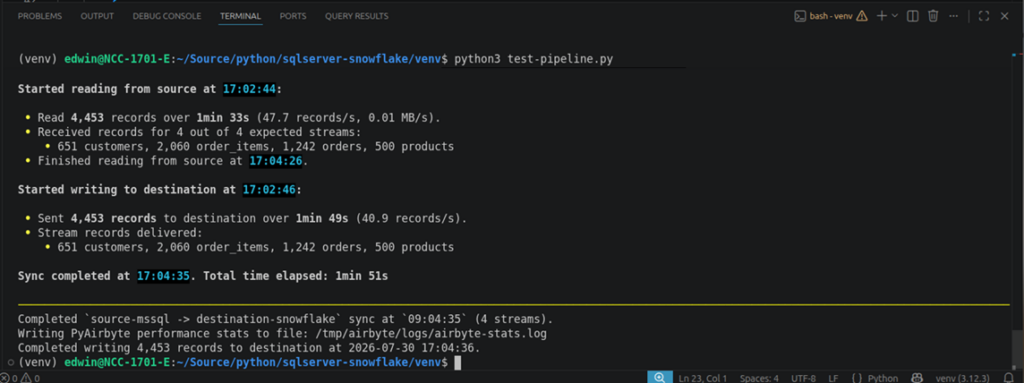Change end of line sequence LF
1024x383 pixels.
tap(833, 378)
